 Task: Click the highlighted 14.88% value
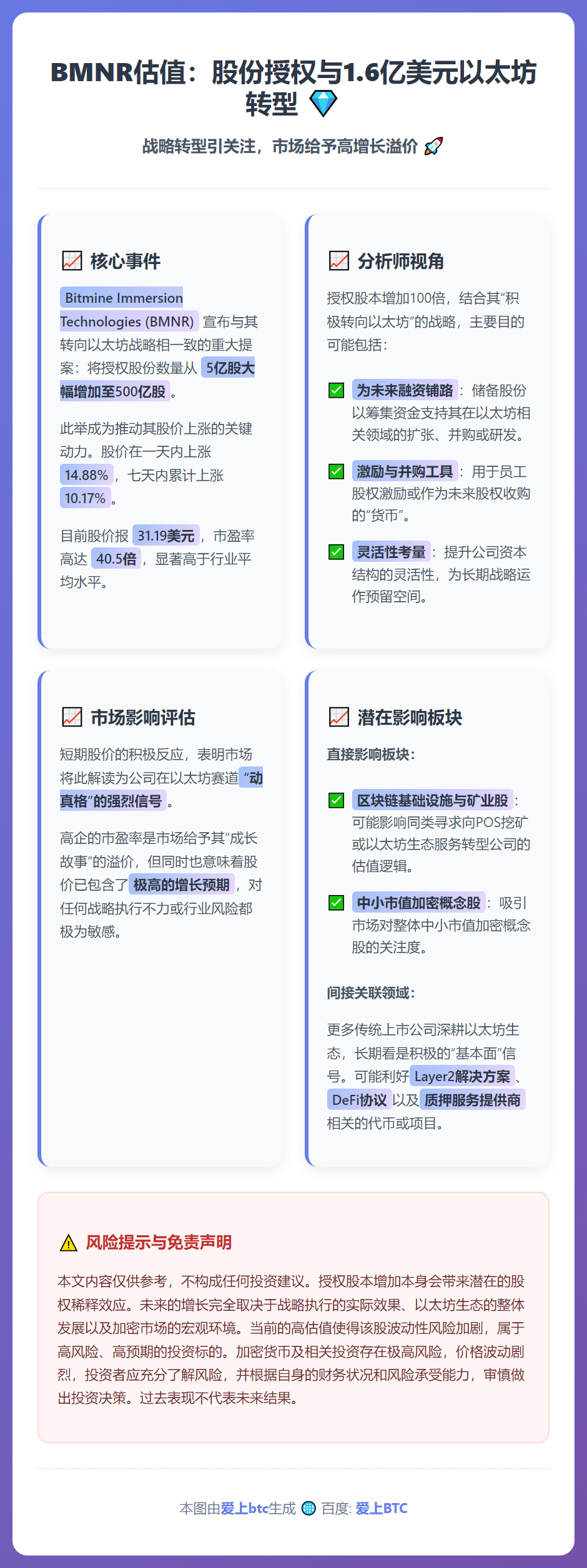coord(87,475)
